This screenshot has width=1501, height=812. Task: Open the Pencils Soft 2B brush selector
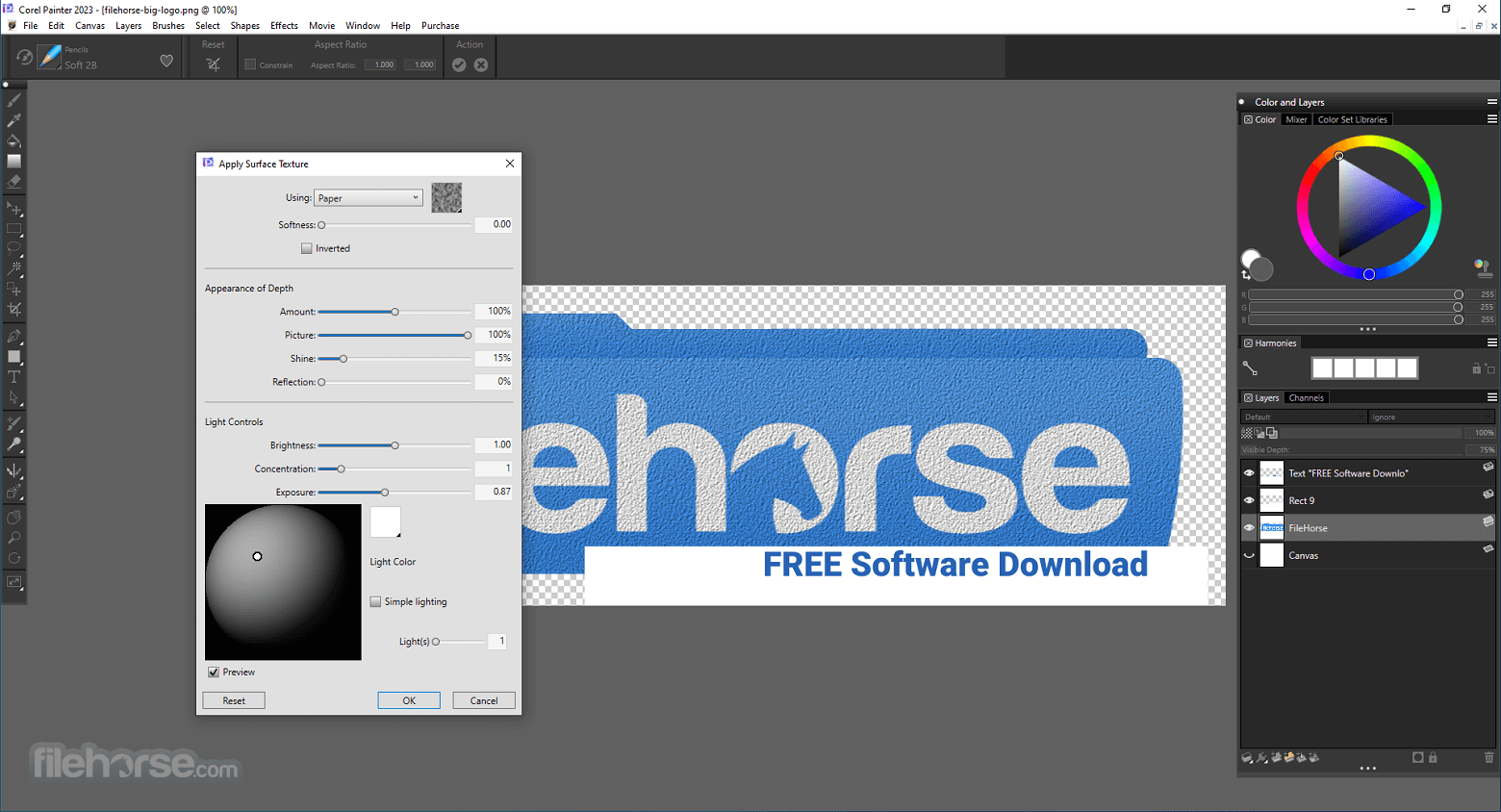click(x=50, y=58)
